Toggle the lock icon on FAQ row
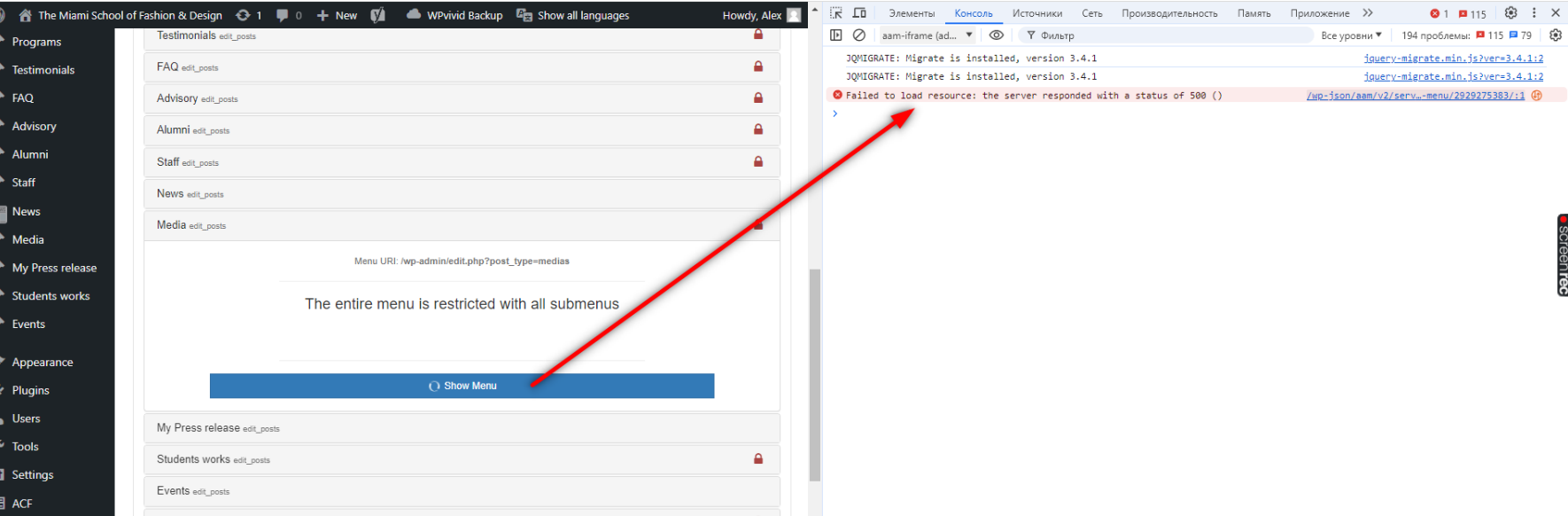The width and height of the screenshot is (1568, 516). click(x=758, y=66)
